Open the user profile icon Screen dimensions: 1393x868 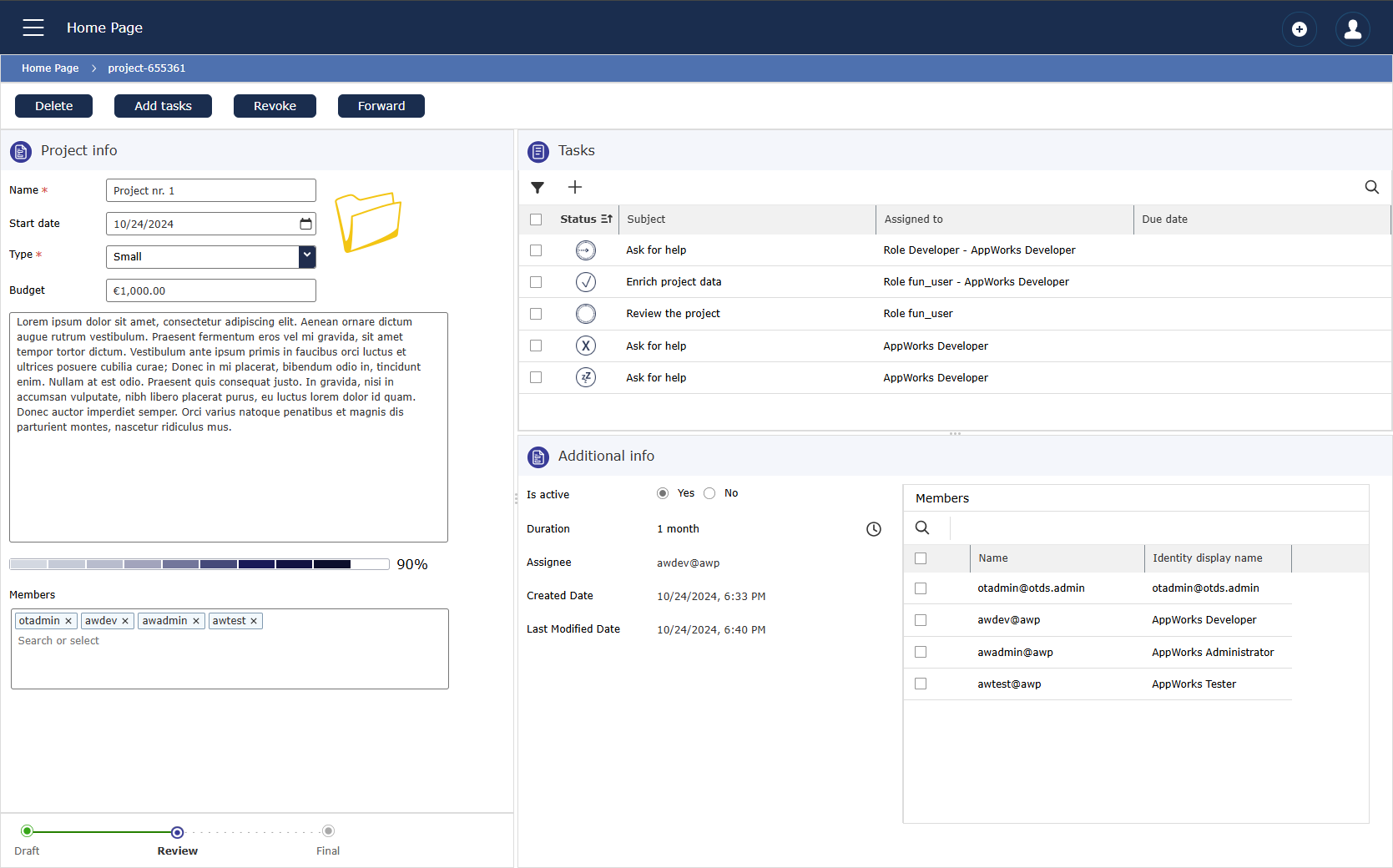1352,29
